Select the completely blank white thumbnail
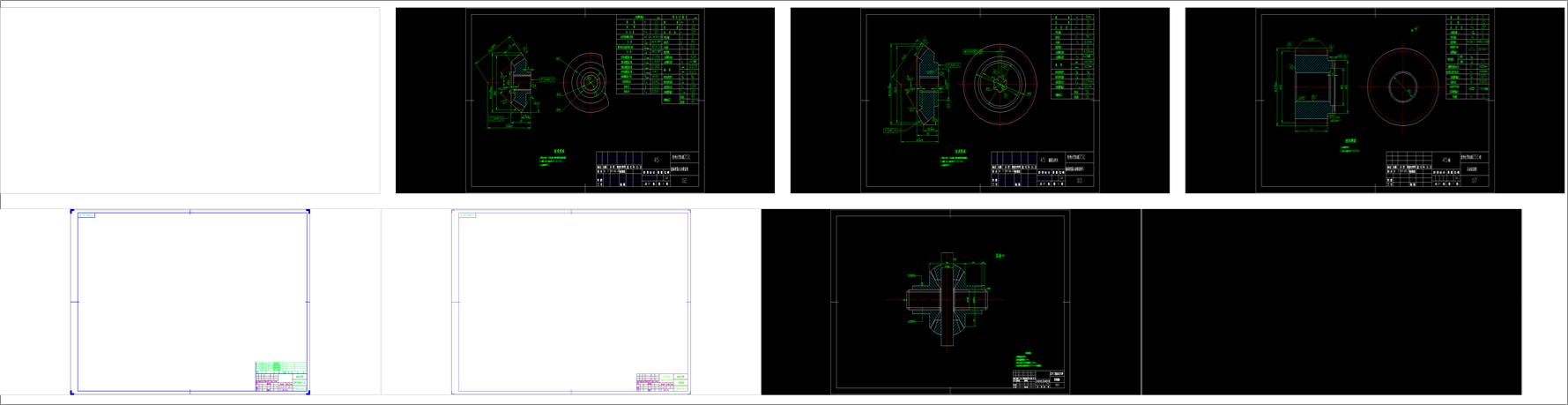1568x405 pixels. coord(190,101)
